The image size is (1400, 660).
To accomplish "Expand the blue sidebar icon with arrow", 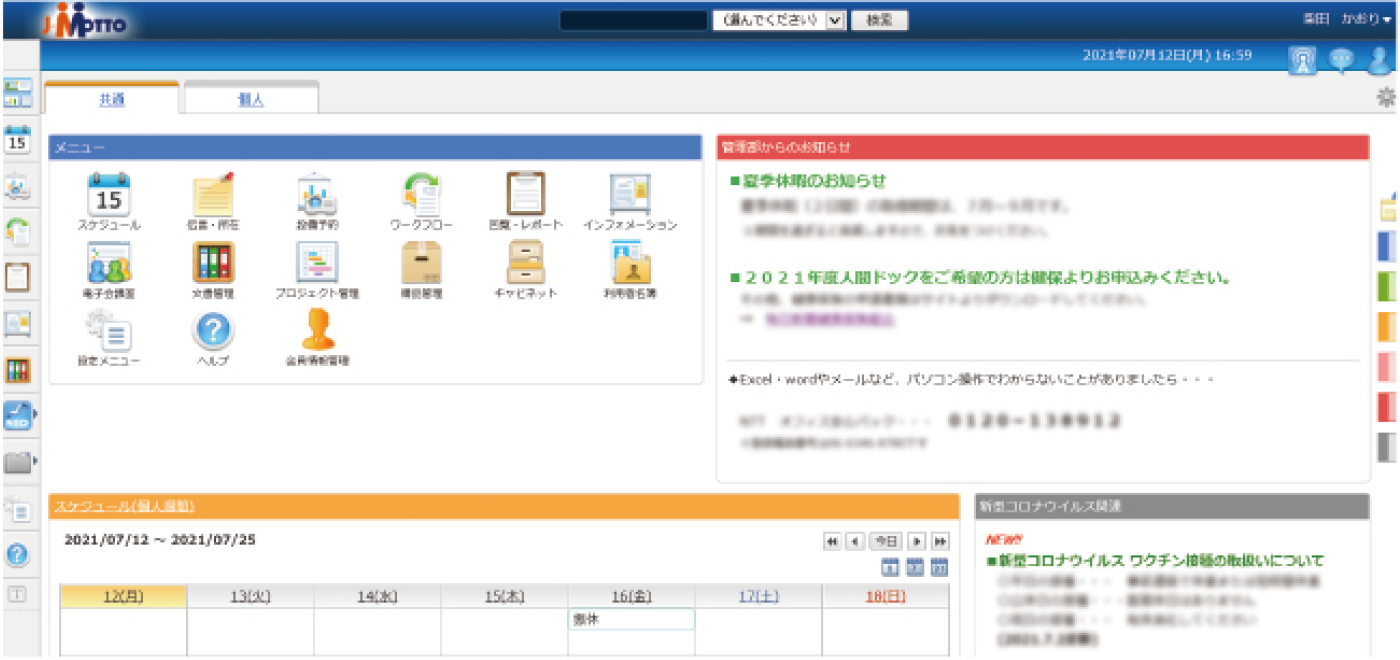I will 20,415.
